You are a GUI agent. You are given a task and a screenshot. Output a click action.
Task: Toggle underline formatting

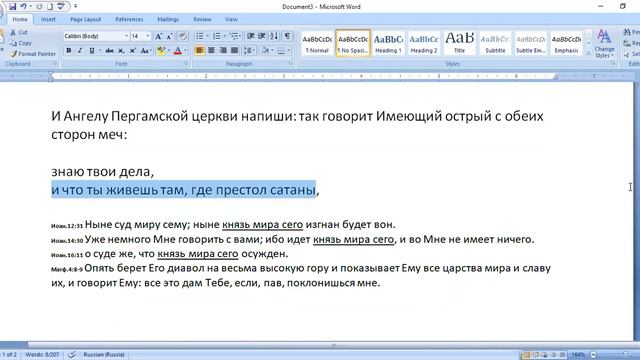[92, 51]
